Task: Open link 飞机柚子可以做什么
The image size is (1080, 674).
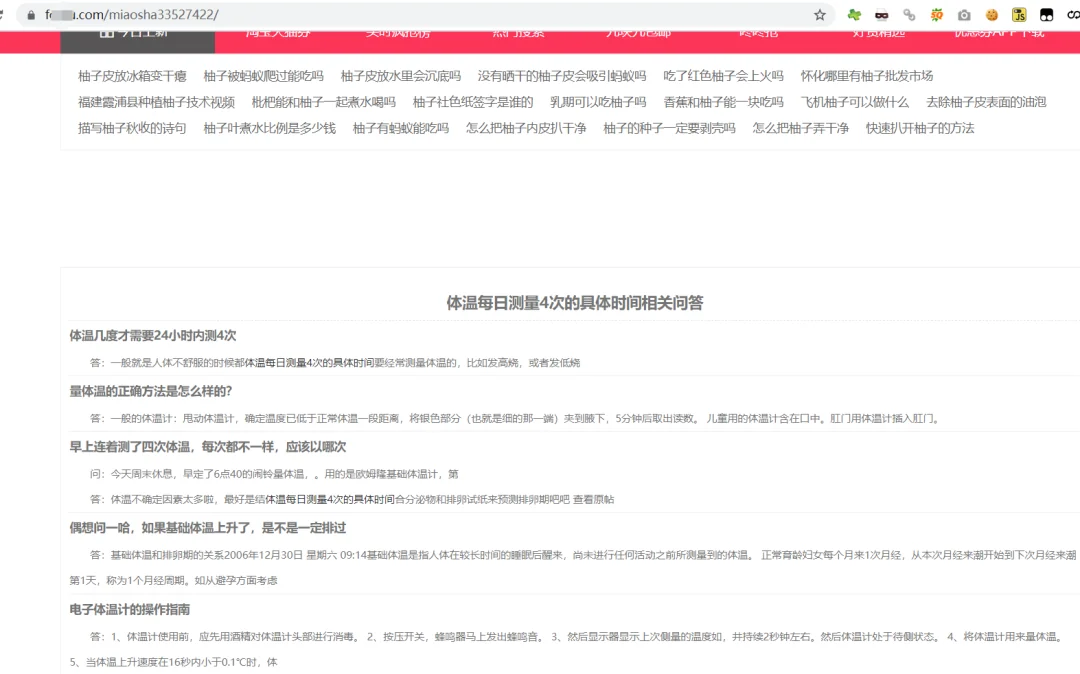Action: [855, 102]
